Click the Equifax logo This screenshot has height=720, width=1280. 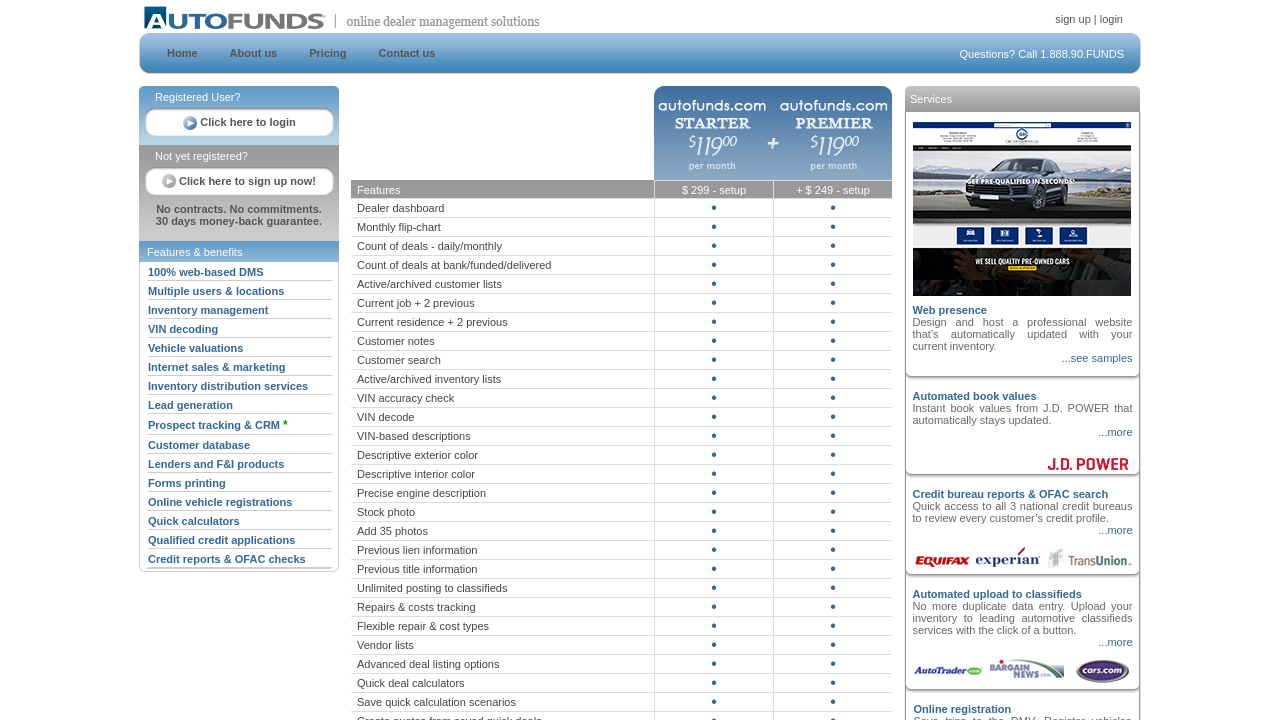click(942, 561)
